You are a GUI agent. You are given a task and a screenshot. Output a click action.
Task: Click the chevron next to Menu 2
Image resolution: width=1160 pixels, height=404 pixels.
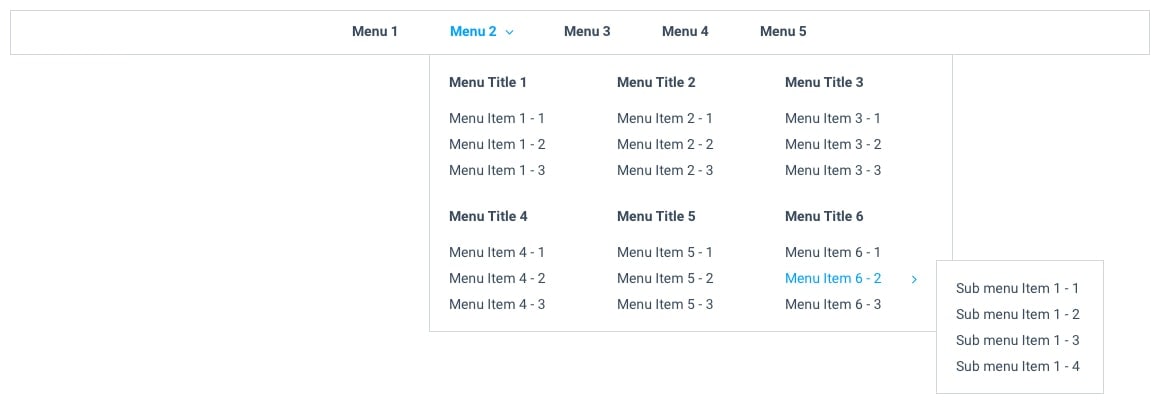click(510, 32)
